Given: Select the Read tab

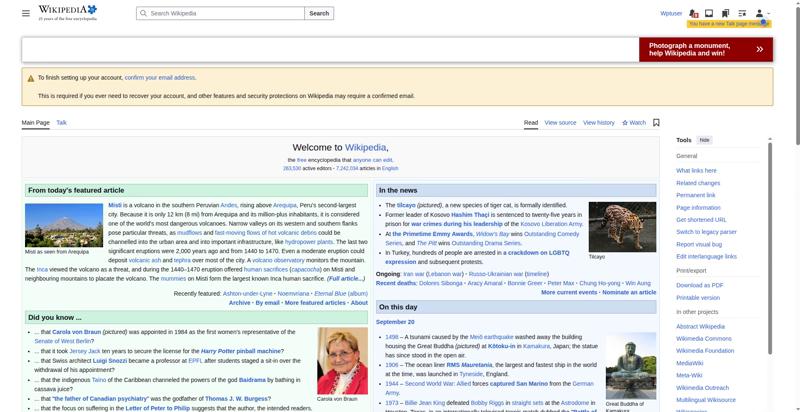Looking at the screenshot, I should [x=531, y=122].
